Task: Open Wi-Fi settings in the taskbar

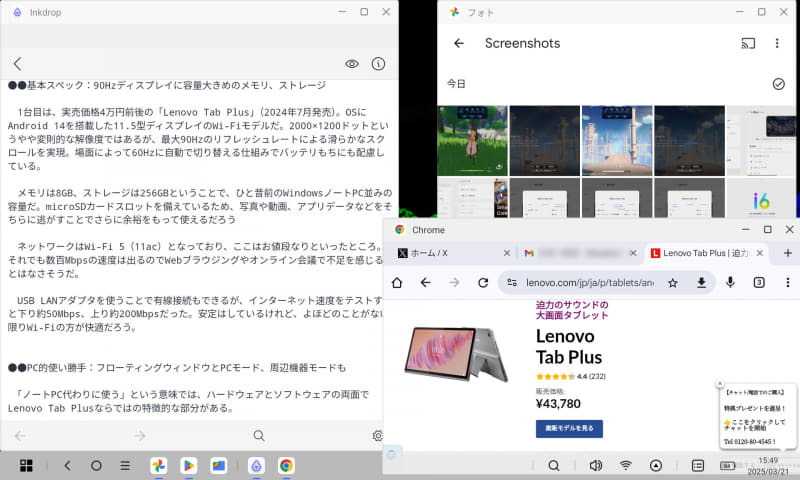Action: point(626,465)
